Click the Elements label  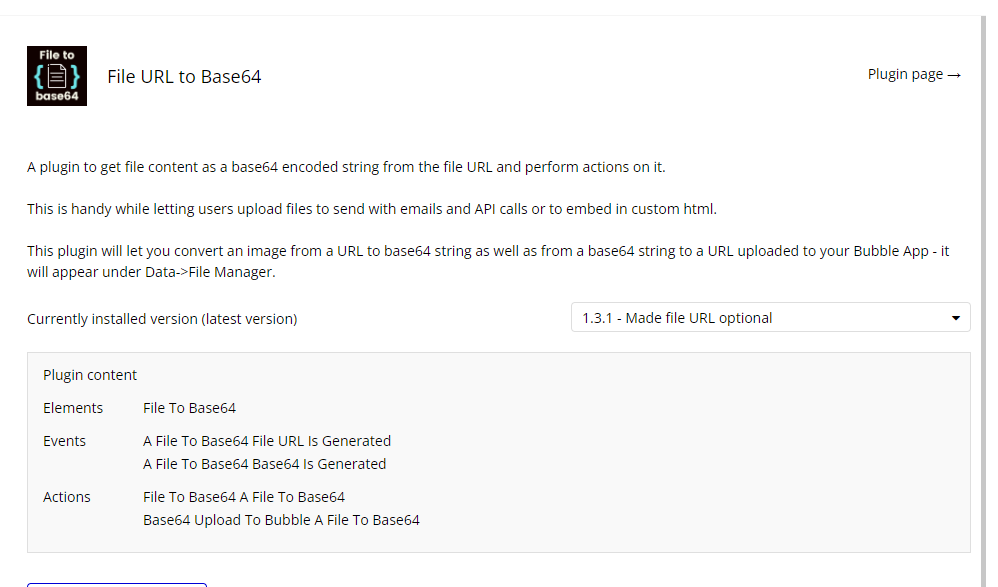[73, 408]
